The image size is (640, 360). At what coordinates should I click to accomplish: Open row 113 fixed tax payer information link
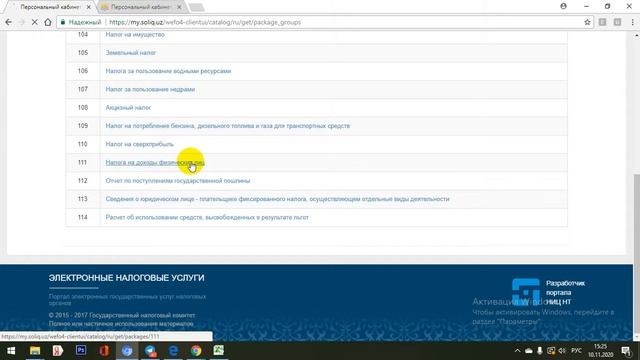click(x=278, y=199)
